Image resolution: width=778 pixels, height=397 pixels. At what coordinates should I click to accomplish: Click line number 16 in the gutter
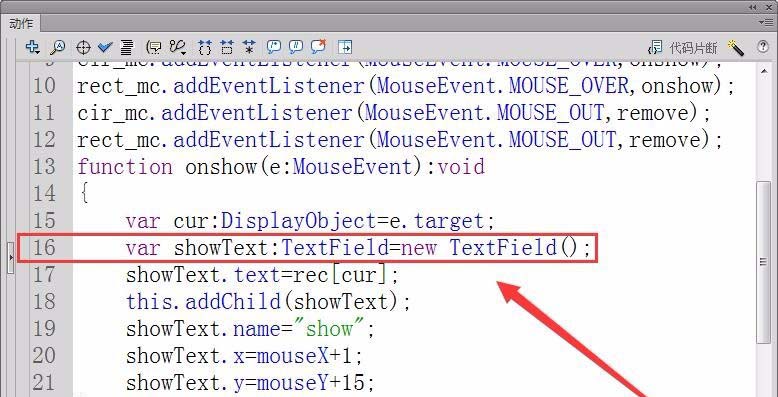44,248
